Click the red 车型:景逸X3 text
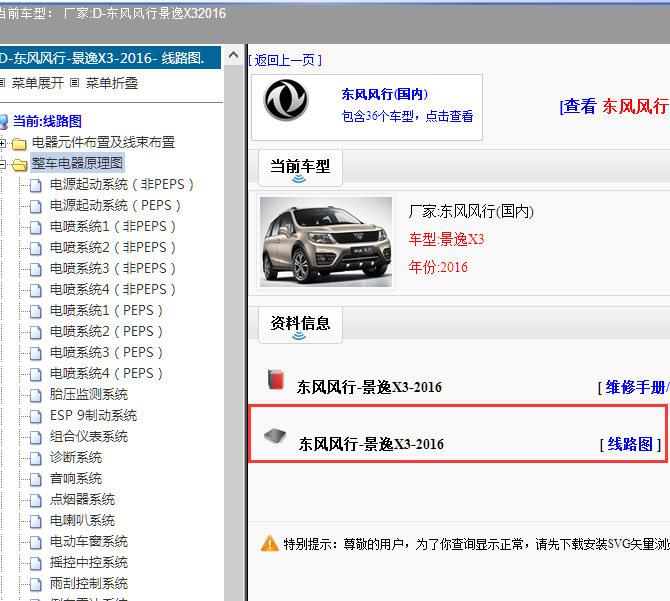Image resolution: width=670 pixels, height=601 pixels. point(447,239)
